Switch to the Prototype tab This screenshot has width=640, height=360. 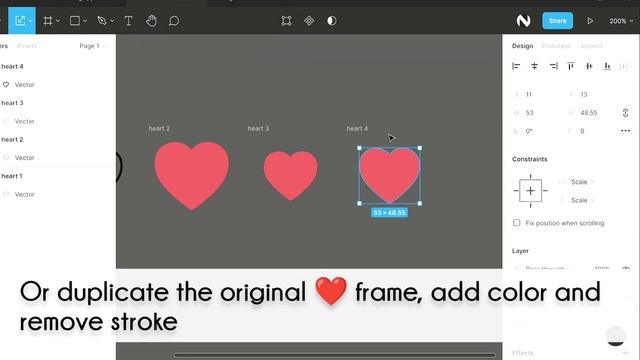(x=556, y=46)
